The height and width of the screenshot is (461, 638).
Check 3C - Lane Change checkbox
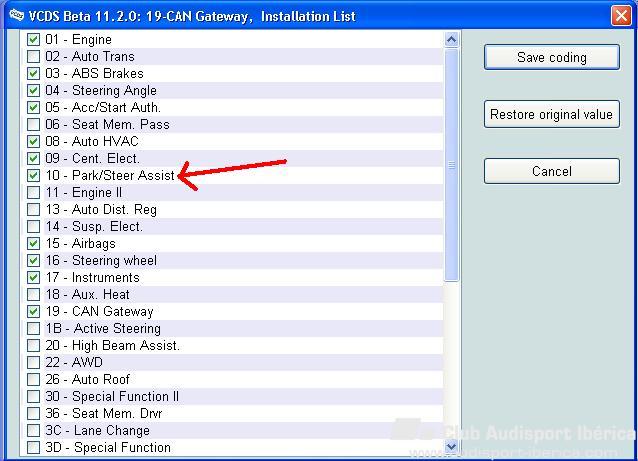point(33,430)
